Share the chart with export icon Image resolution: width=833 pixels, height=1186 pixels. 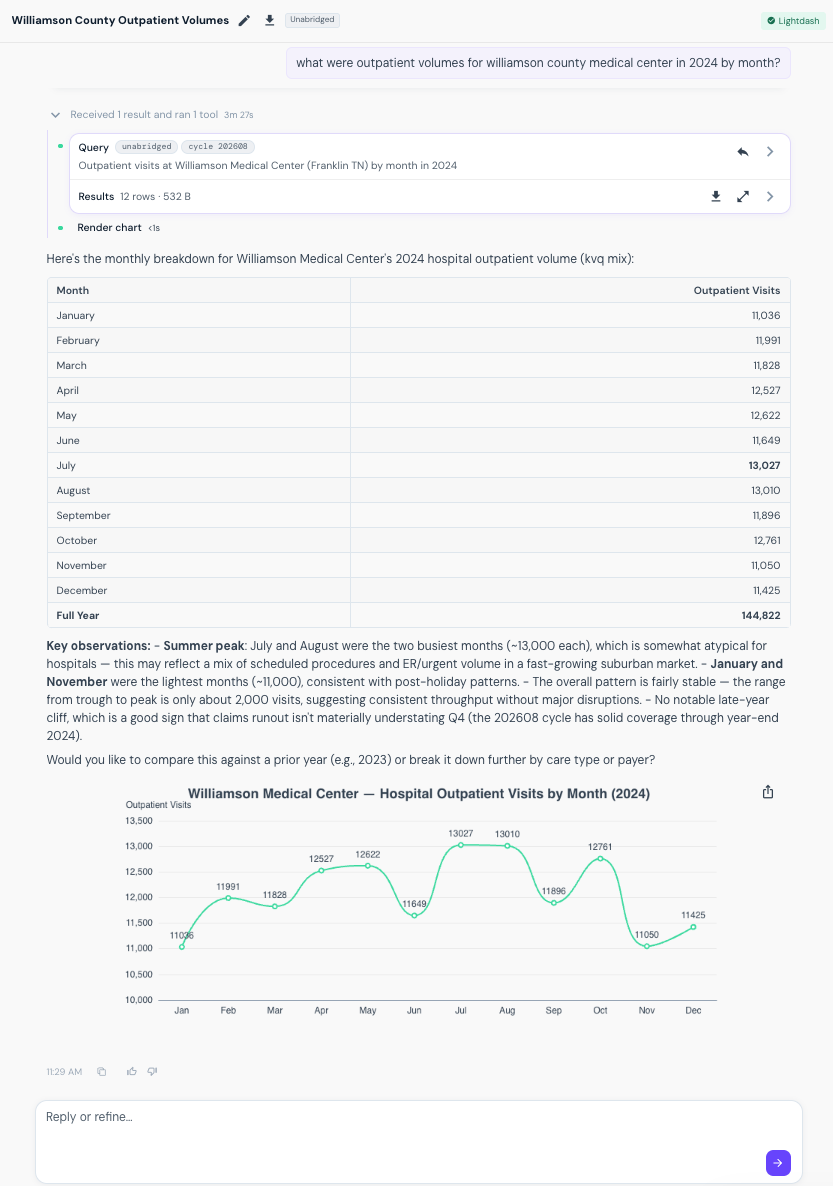pyautogui.click(x=768, y=792)
